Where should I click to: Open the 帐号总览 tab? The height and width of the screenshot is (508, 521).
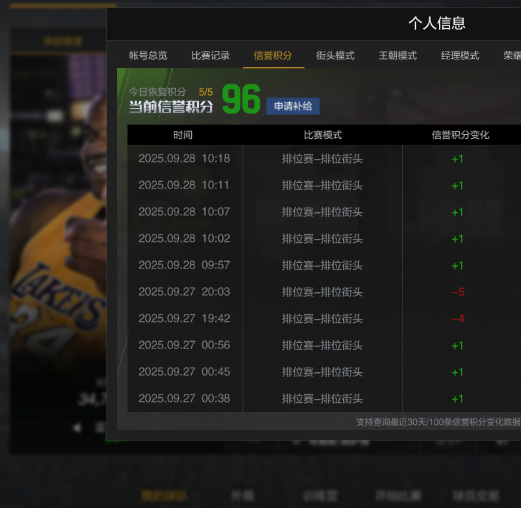pyautogui.click(x=148, y=55)
